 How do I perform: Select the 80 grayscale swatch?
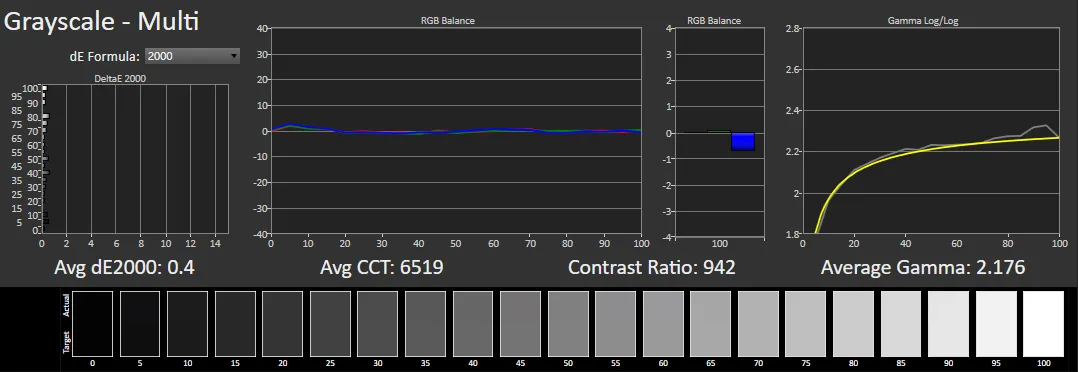853,323
